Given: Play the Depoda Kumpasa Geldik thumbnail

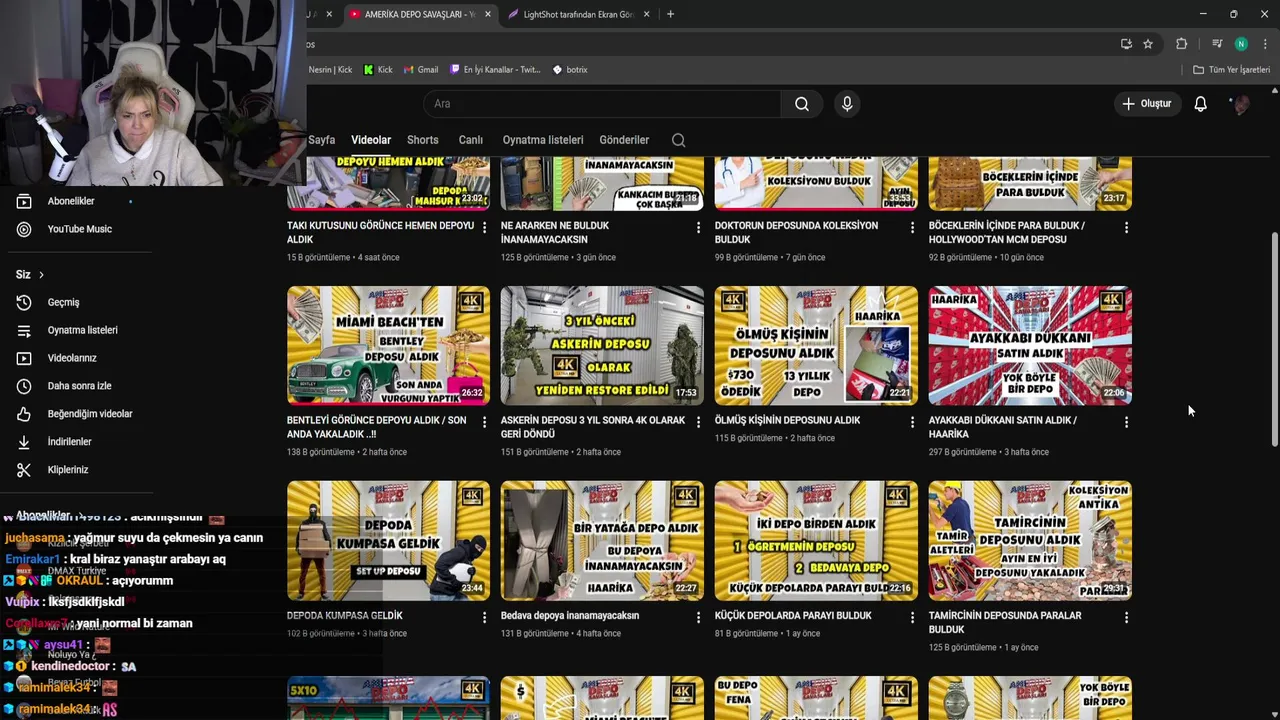Looking at the screenshot, I should tap(388, 540).
